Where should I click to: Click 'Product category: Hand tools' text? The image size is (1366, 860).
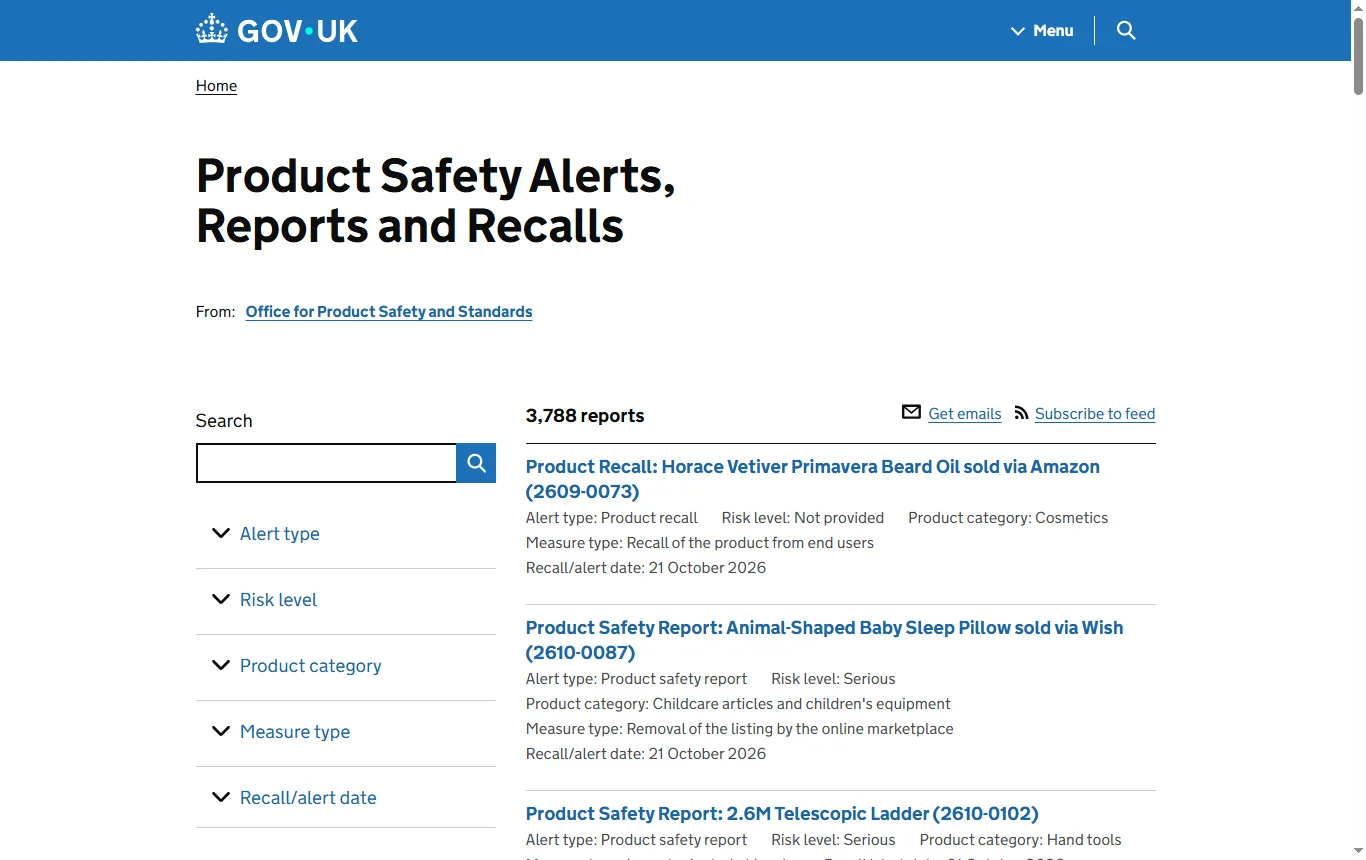click(1021, 840)
